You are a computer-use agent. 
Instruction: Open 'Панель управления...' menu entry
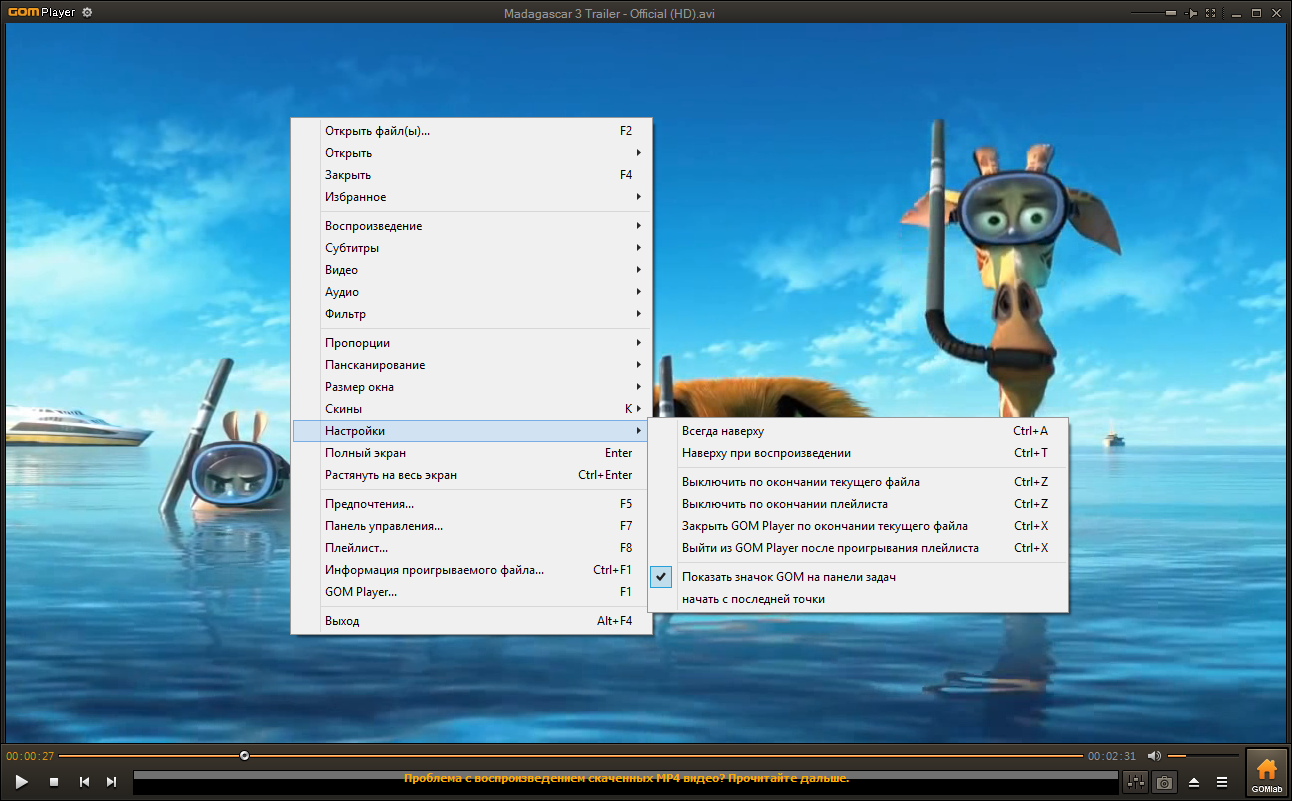click(x=471, y=526)
